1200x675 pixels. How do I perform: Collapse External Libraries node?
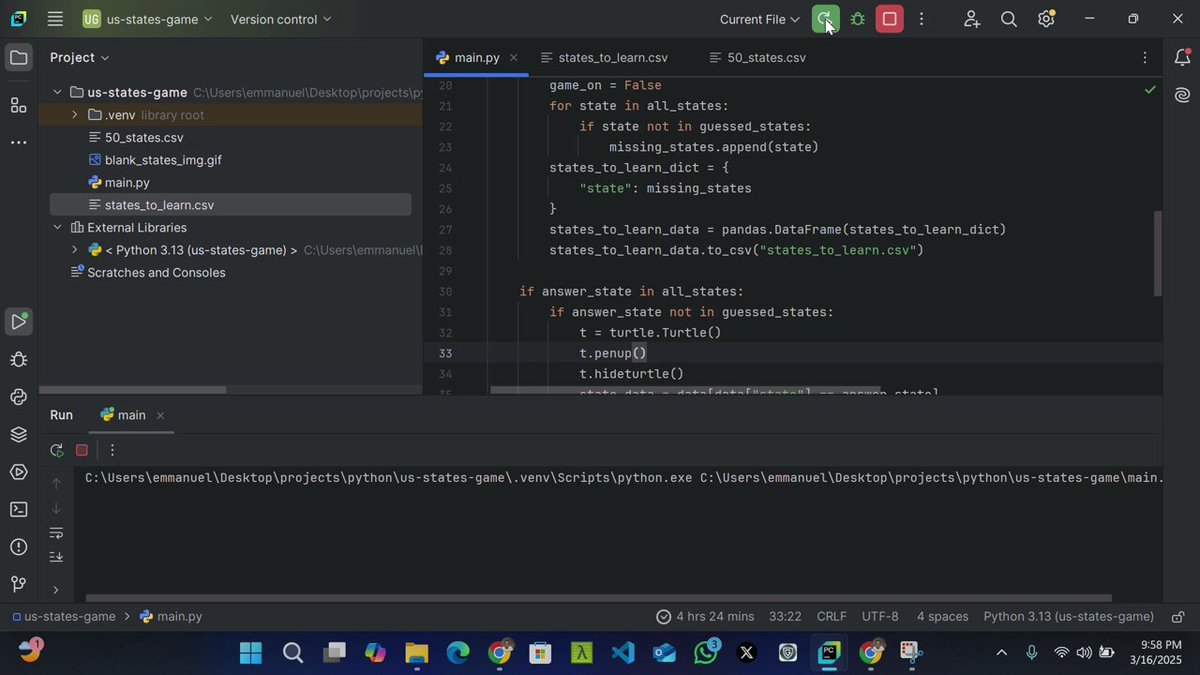tap(58, 227)
